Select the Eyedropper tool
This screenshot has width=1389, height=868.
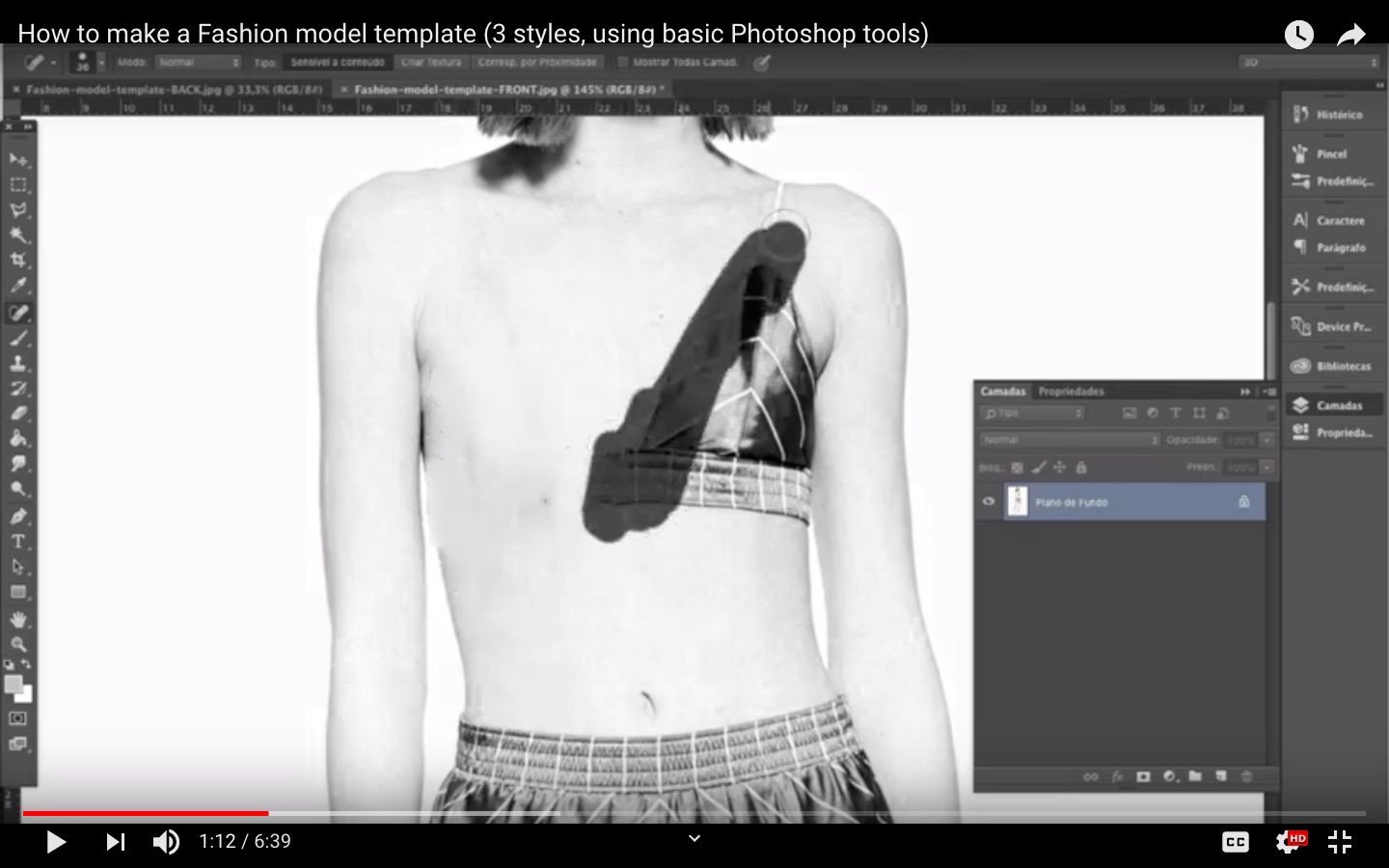point(18,285)
